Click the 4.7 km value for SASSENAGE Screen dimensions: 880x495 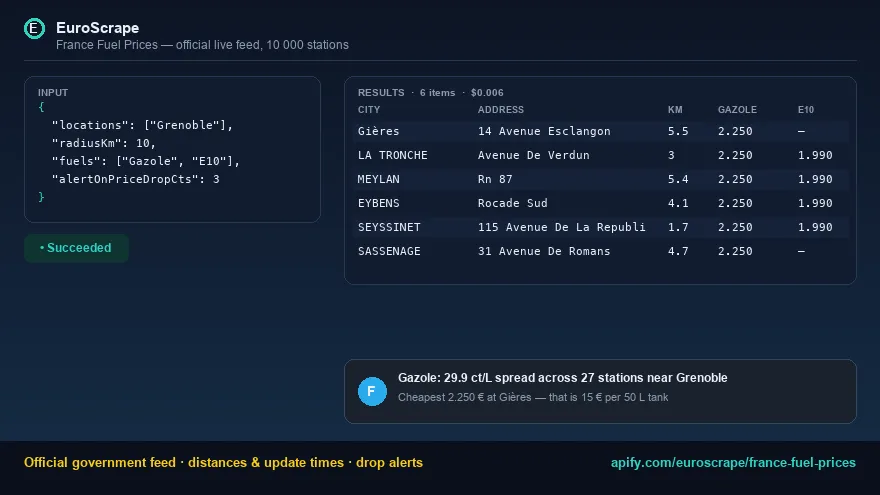pos(678,251)
